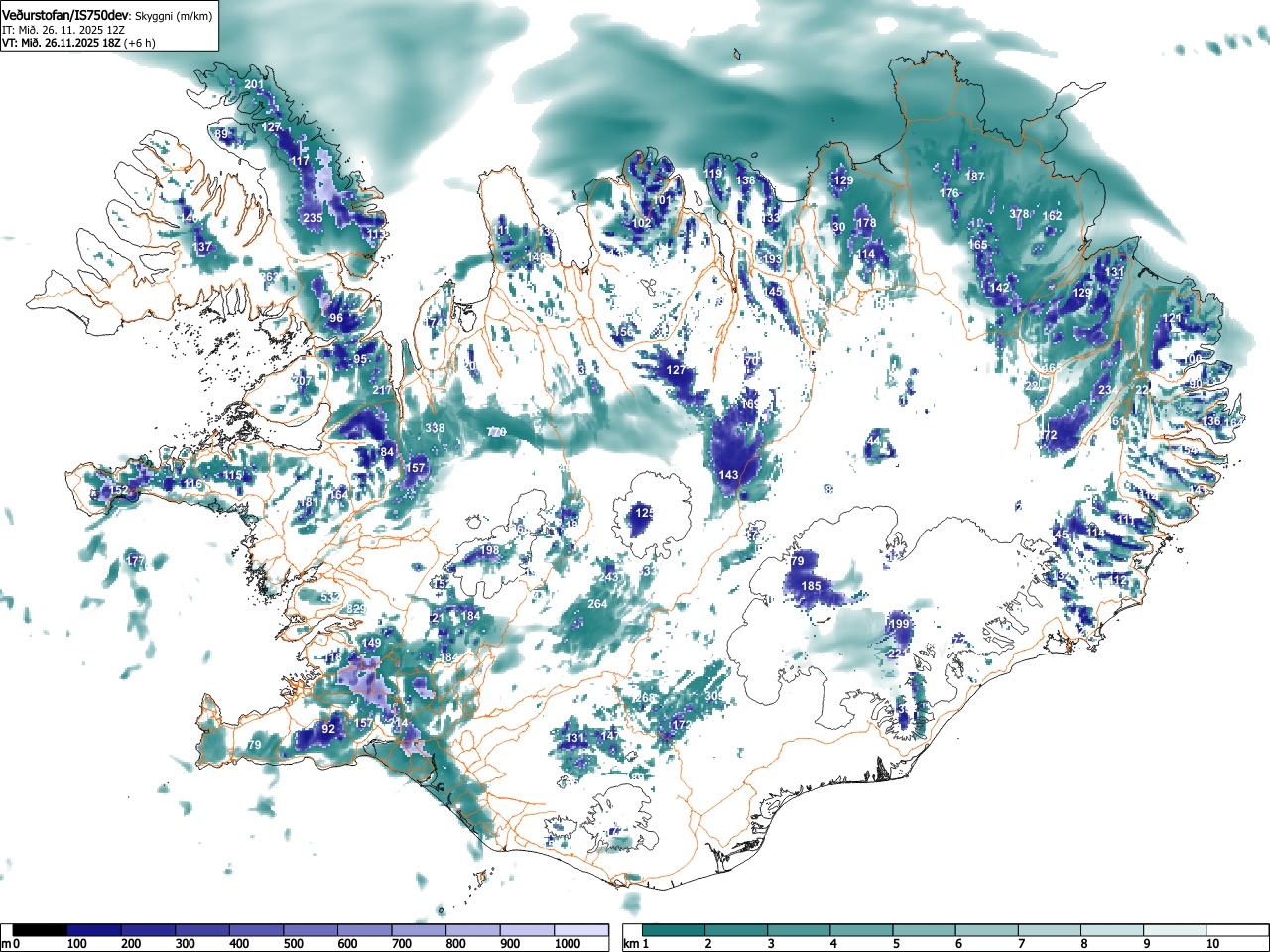Click the value 92 on Reykjanes
Screen dimensions: 1270x952
click(x=328, y=729)
